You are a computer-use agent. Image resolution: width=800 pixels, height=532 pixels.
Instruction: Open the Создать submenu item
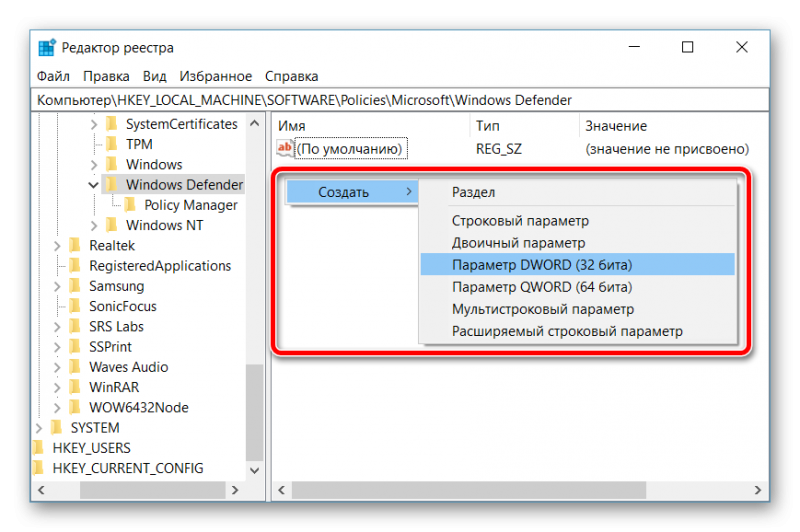pyautogui.click(x=352, y=192)
